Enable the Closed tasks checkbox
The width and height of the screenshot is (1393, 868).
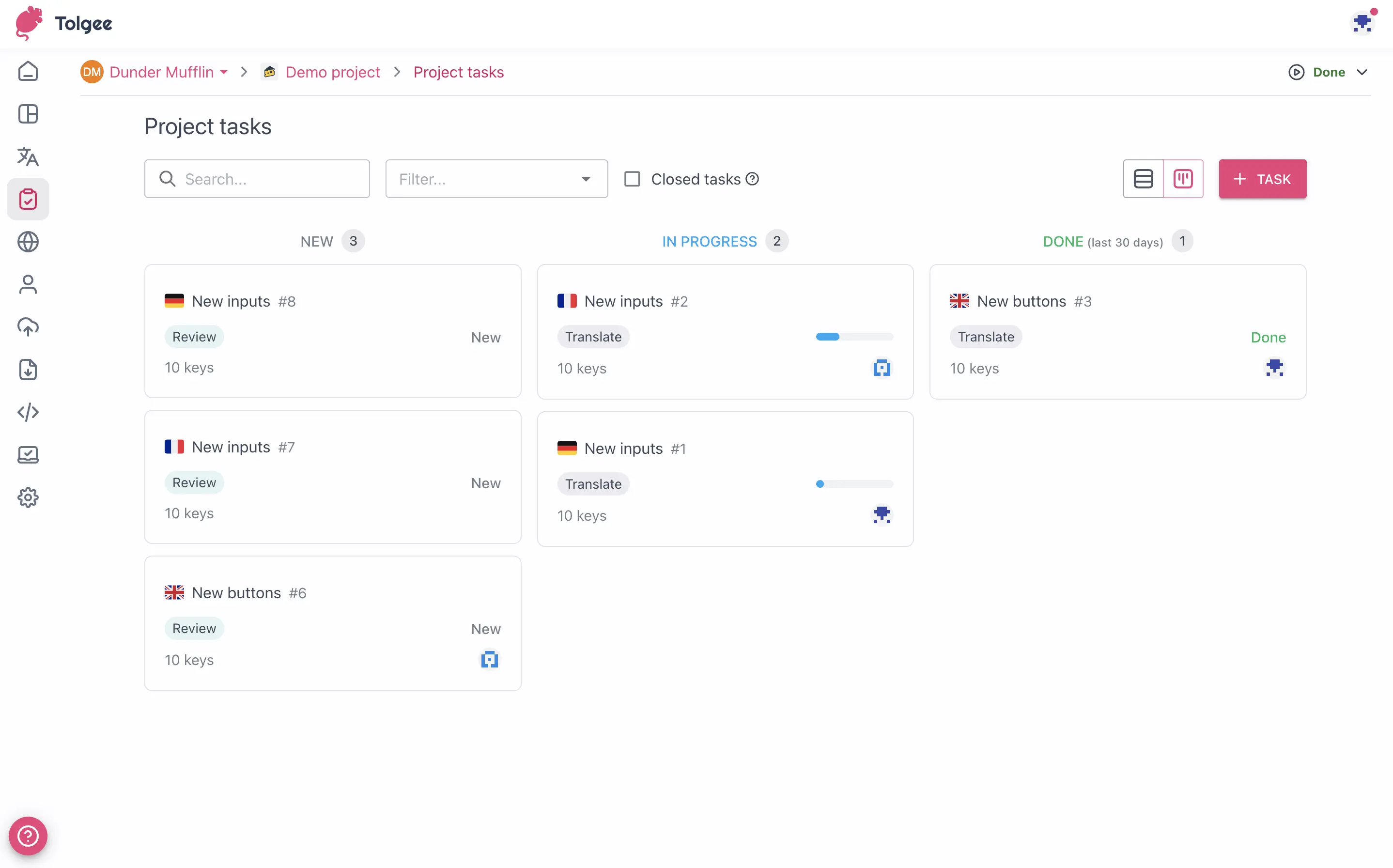[632, 179]
